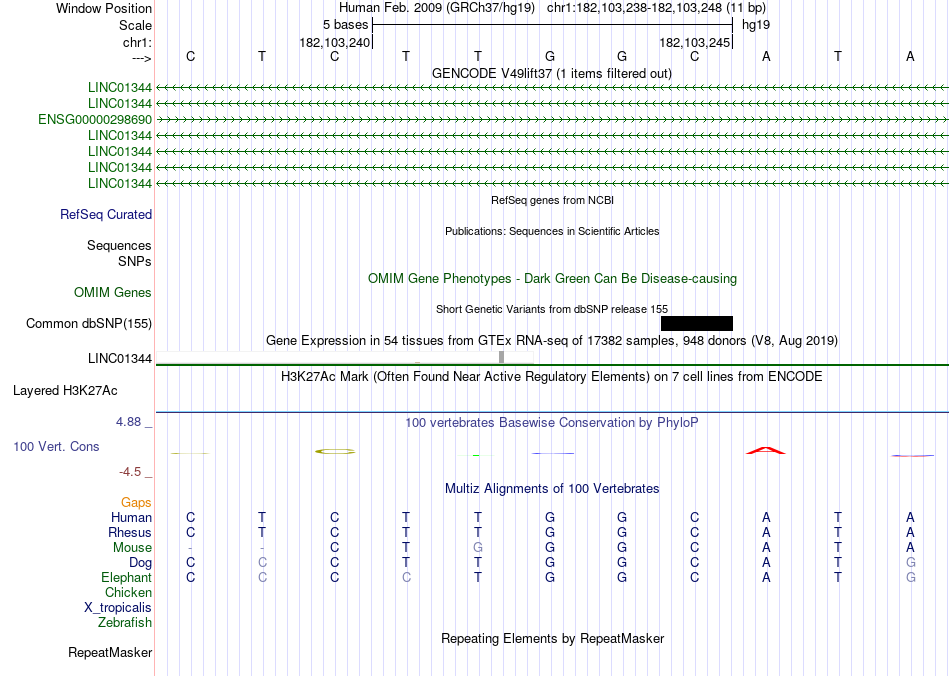Screen dimensions: 950x676
Task: Click the OMIM Genes track label
Action: 113,293
